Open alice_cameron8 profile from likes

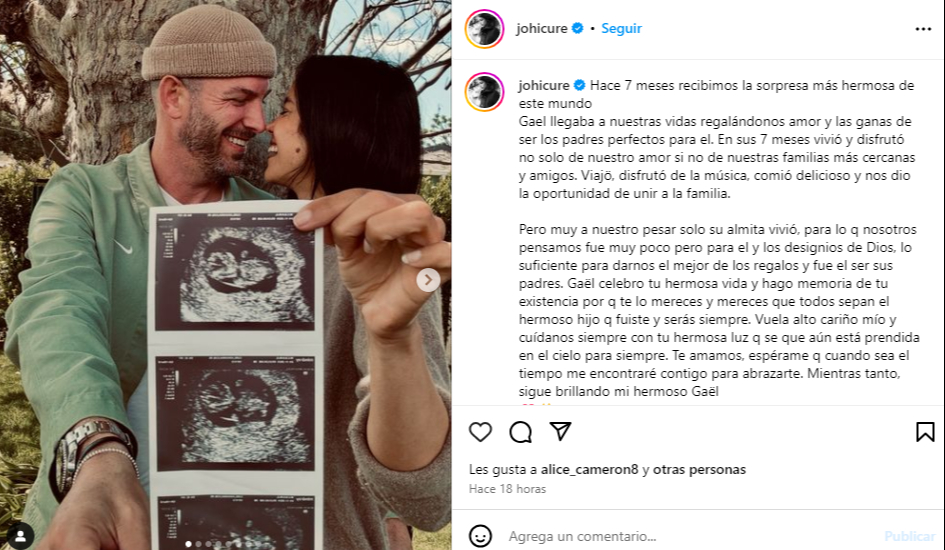[589, 469]
